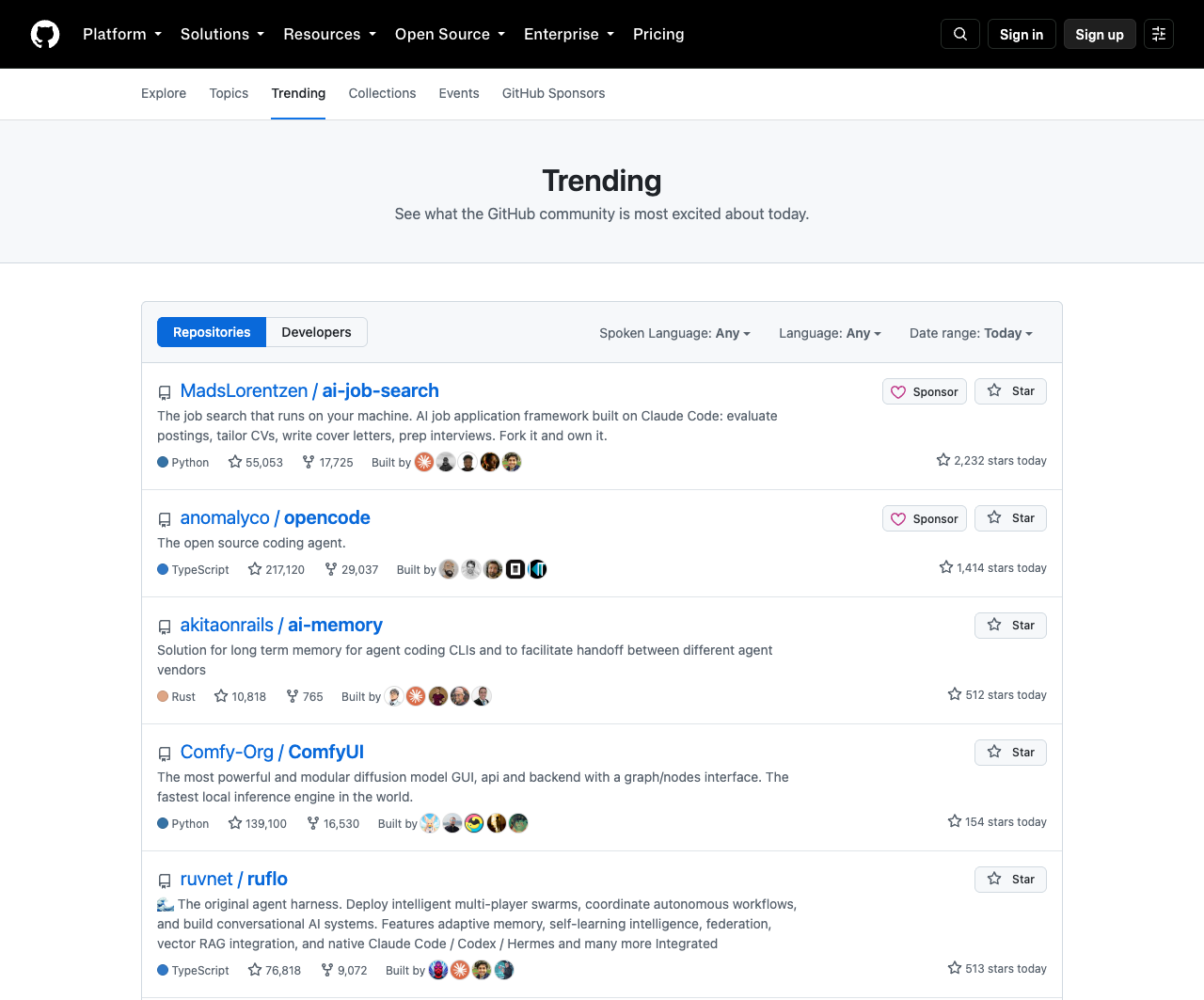The image size is (1204, 1000).
Task: Expand the Open Source menu
Action: tap(450, 34)
